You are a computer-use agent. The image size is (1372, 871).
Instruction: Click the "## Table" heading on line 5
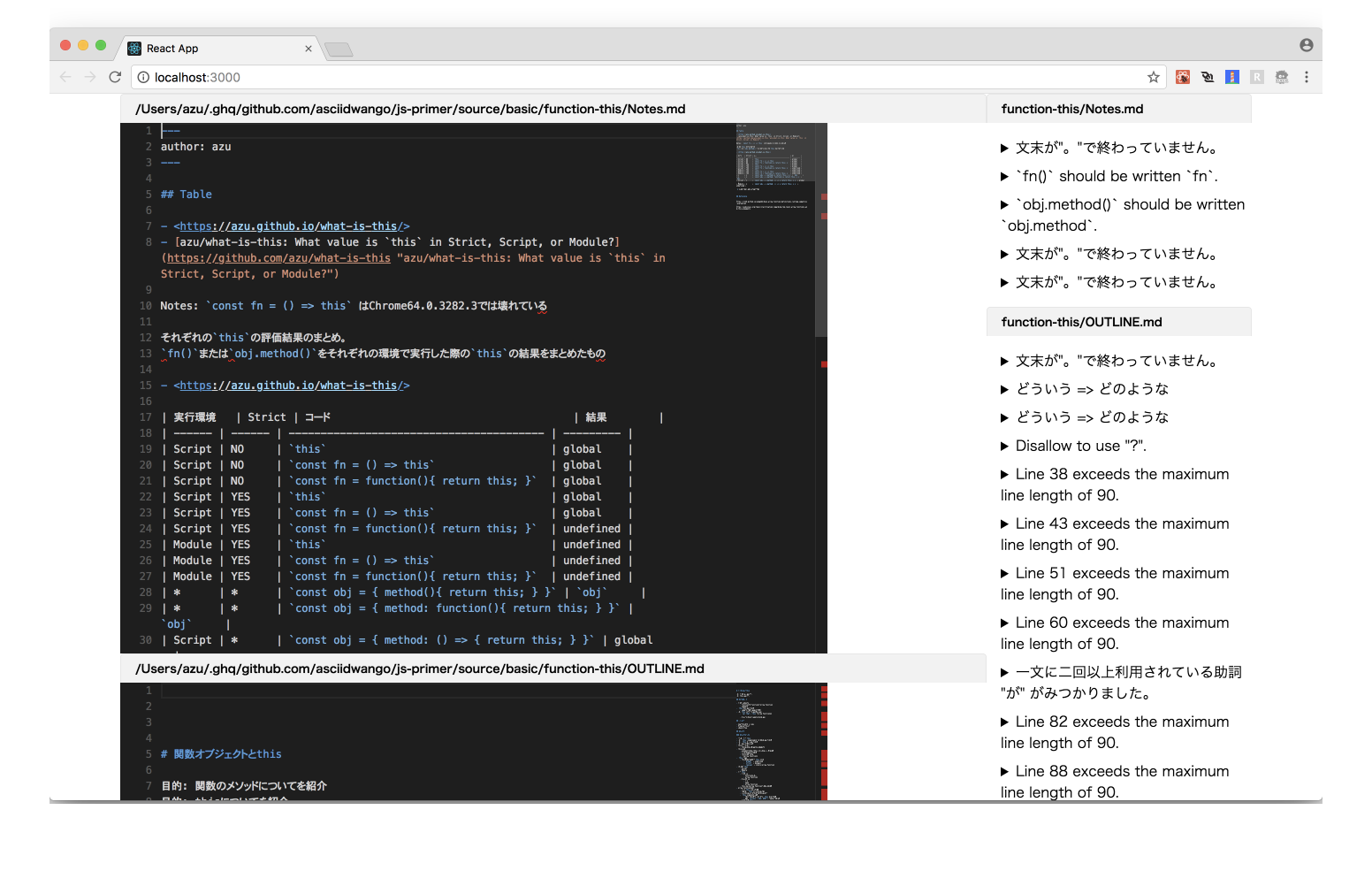coord(187,195)
